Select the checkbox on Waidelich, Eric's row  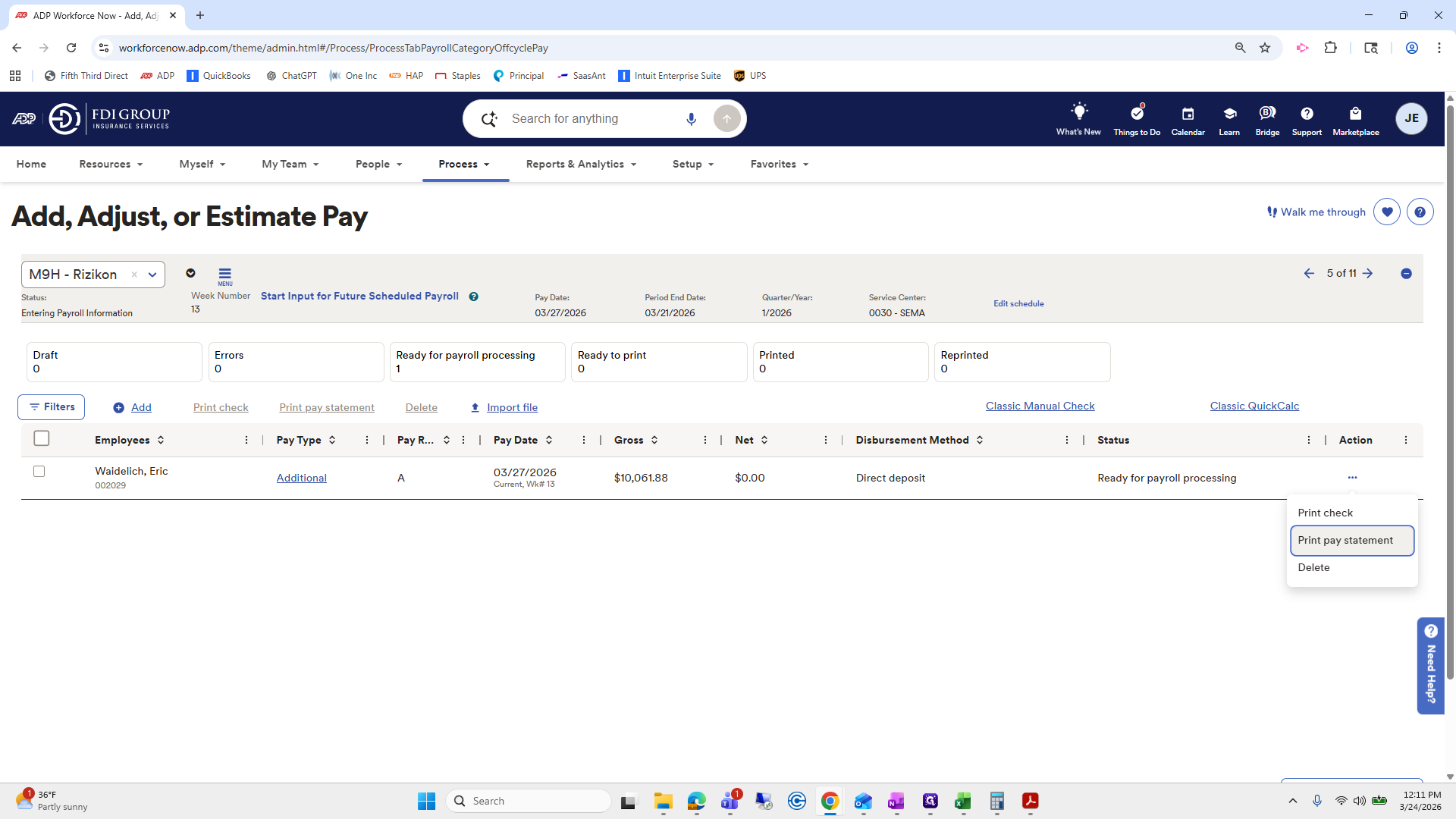(x=39, y=471)
